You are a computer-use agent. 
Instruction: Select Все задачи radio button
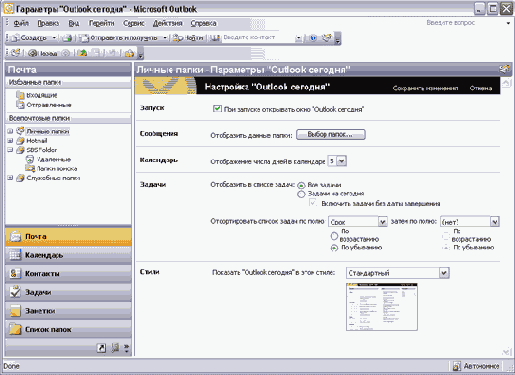(301, 185)
